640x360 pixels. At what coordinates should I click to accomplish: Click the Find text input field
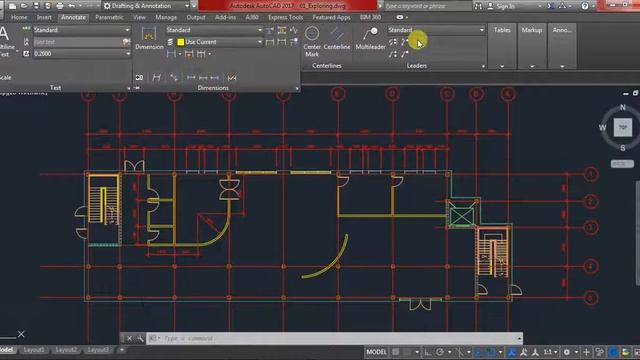coord(78,42)
